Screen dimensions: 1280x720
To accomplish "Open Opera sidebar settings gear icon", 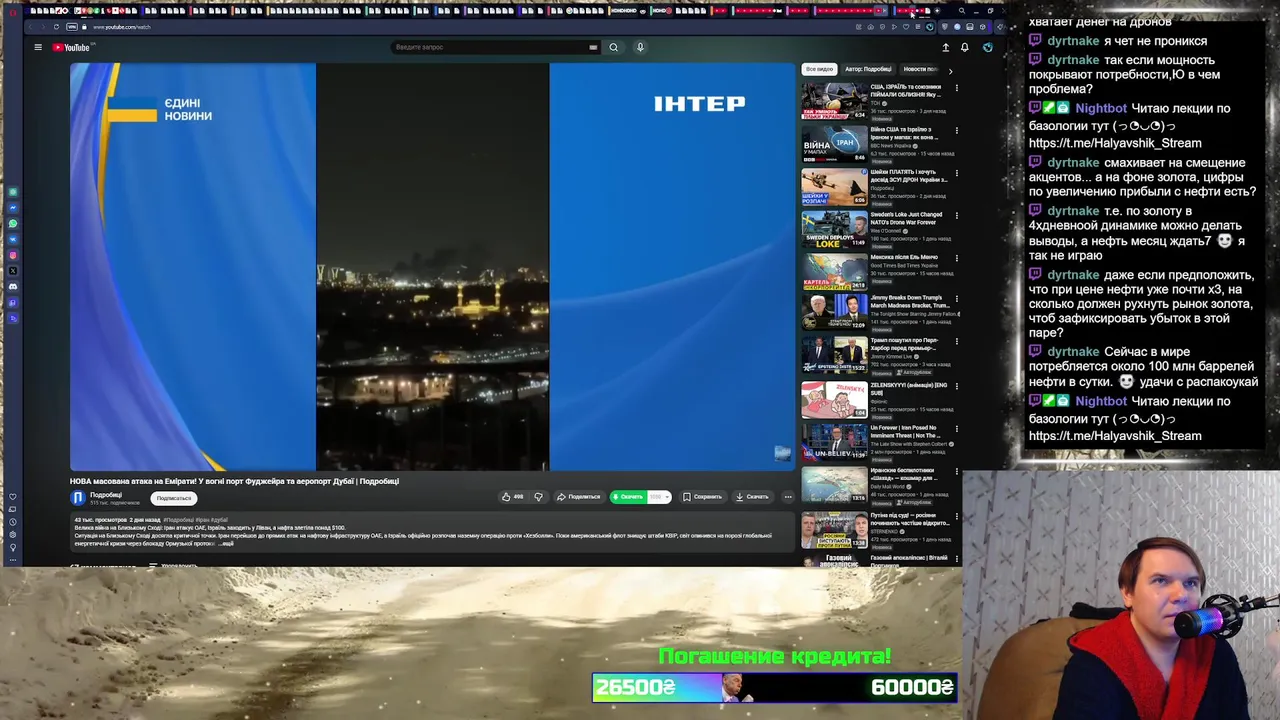I will click(x=13, y=534).
